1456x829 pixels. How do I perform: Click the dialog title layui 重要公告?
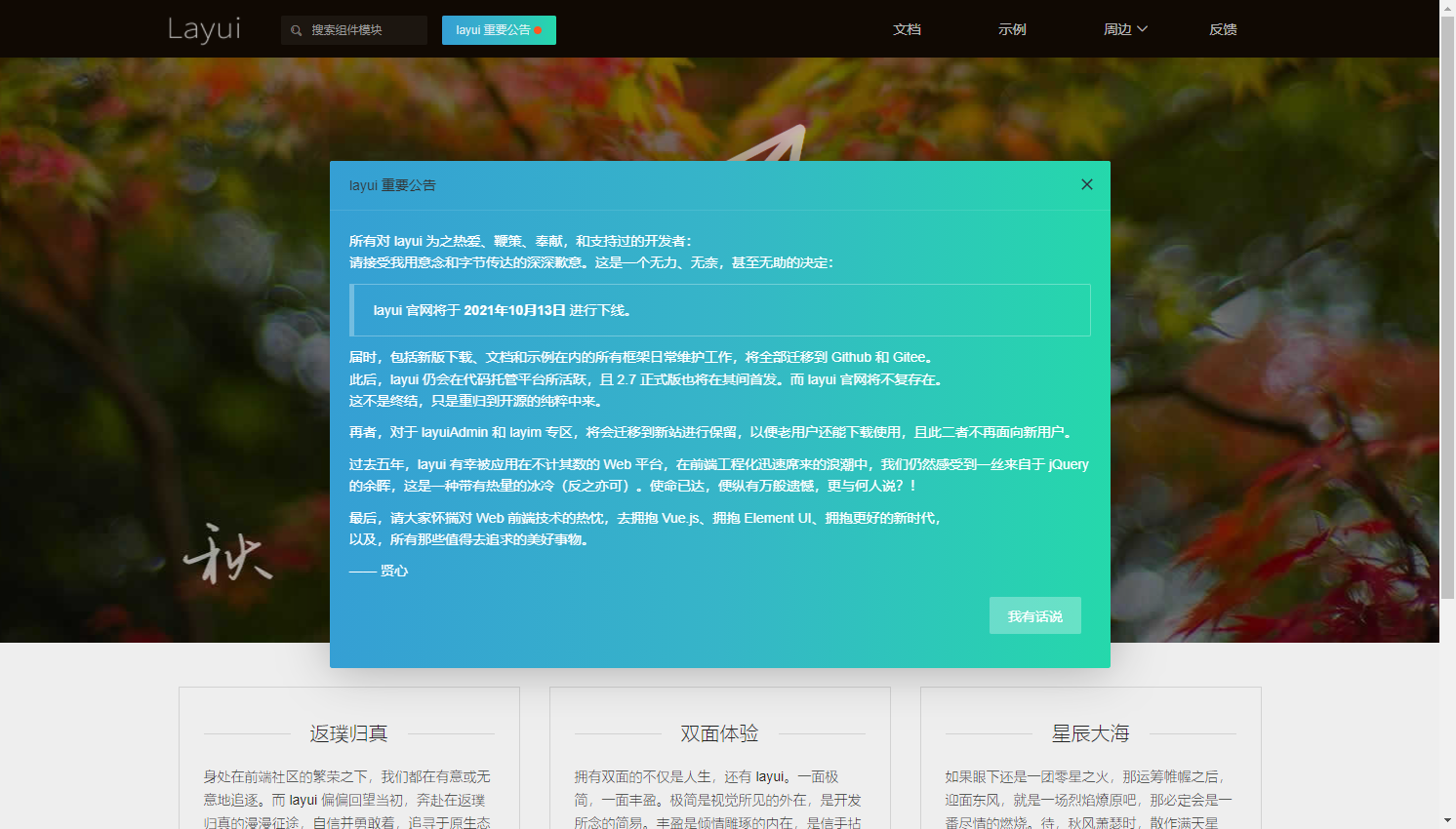coord(393,184)
